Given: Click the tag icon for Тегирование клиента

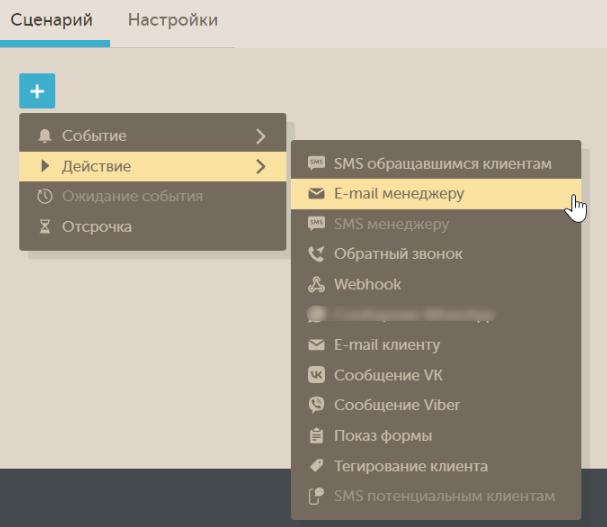Looking at the screenshot, I should [x=316, y=466].
